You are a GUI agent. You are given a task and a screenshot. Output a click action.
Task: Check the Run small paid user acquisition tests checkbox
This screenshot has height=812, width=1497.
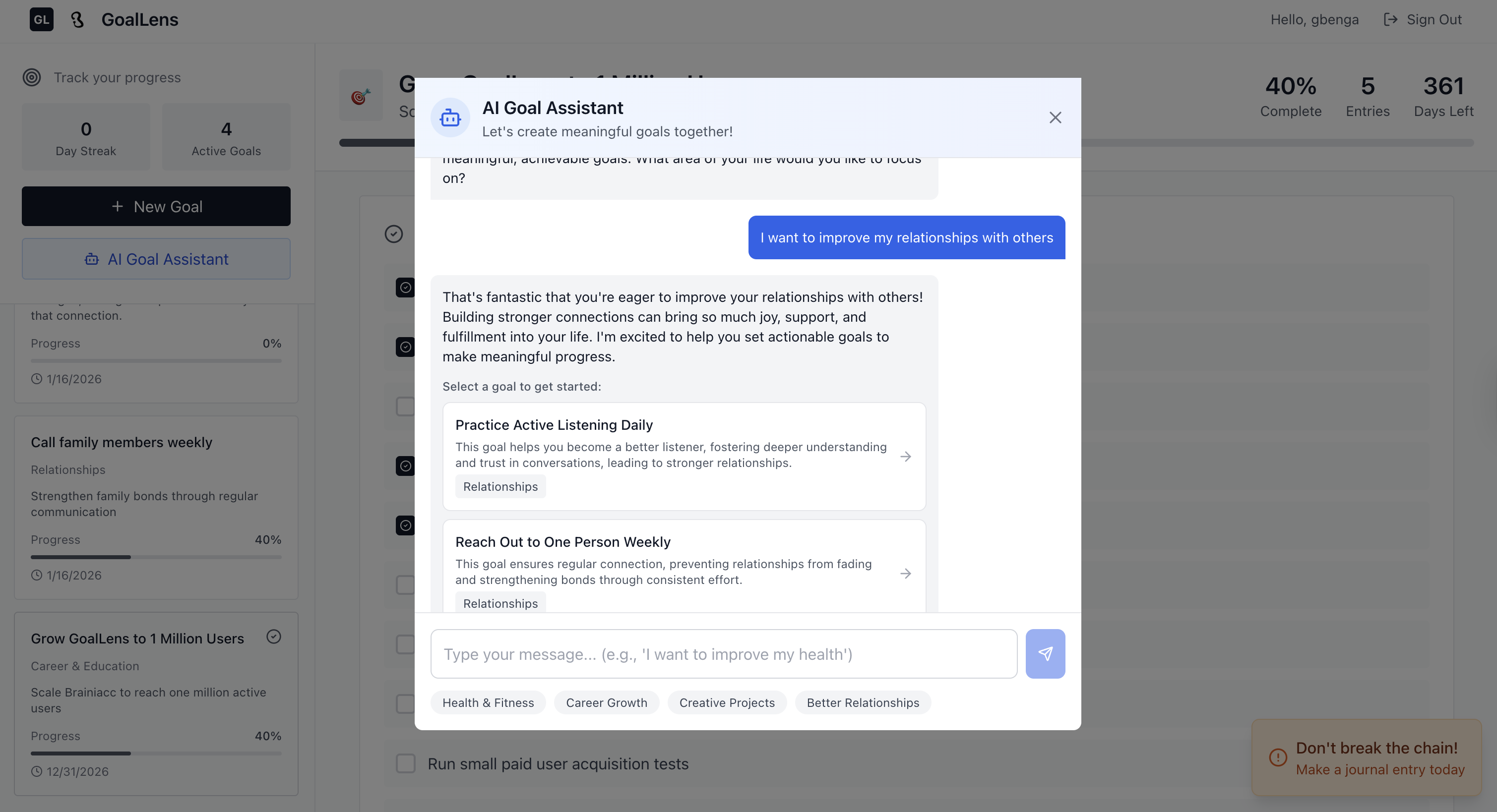click(x=405, y=763)
